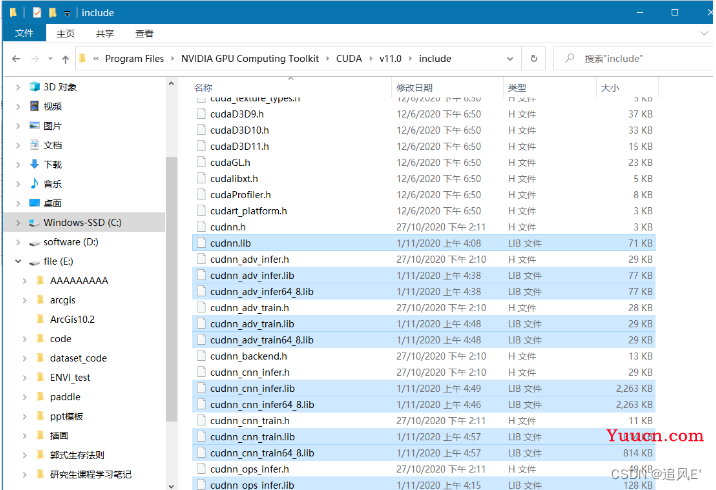This screenshot has width=716, height=490.
Task: Expand AAAAAAAAA folder node
Action: (25, 281)
